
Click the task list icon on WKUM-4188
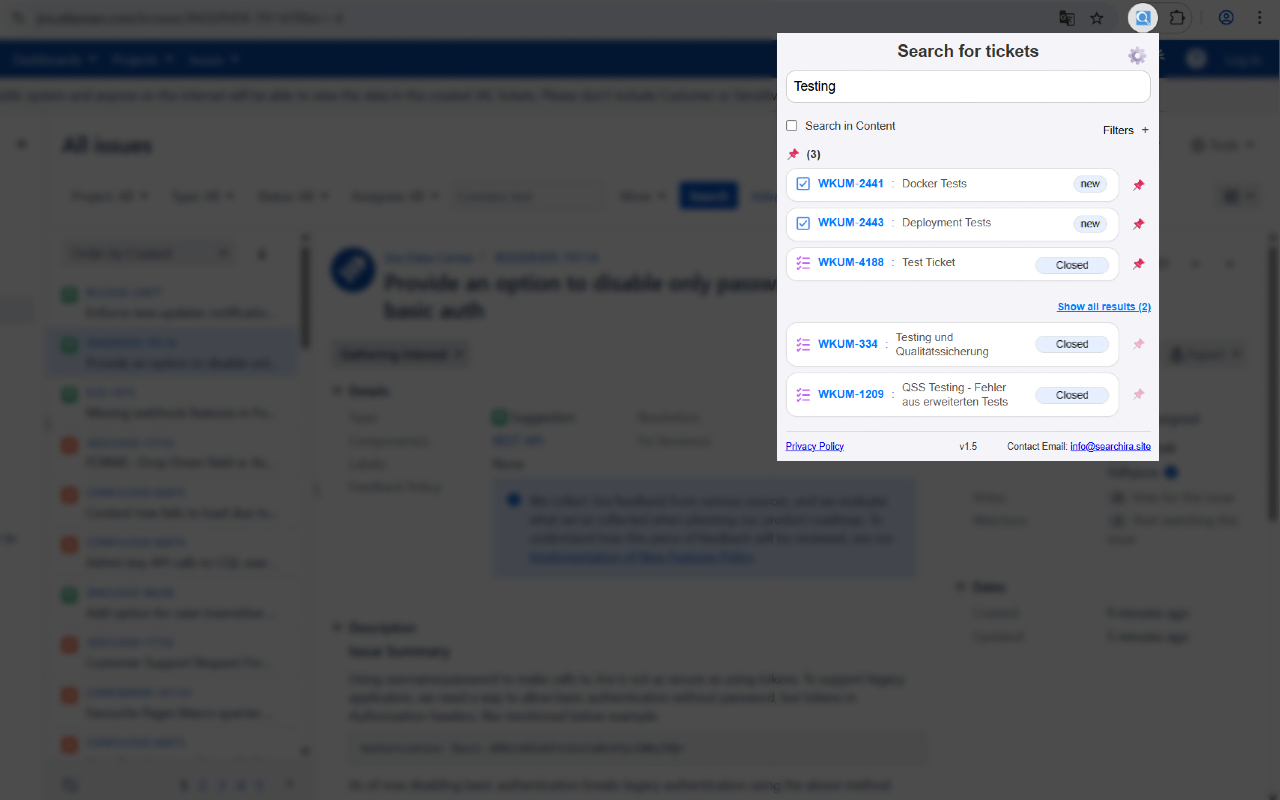[803, 262]
